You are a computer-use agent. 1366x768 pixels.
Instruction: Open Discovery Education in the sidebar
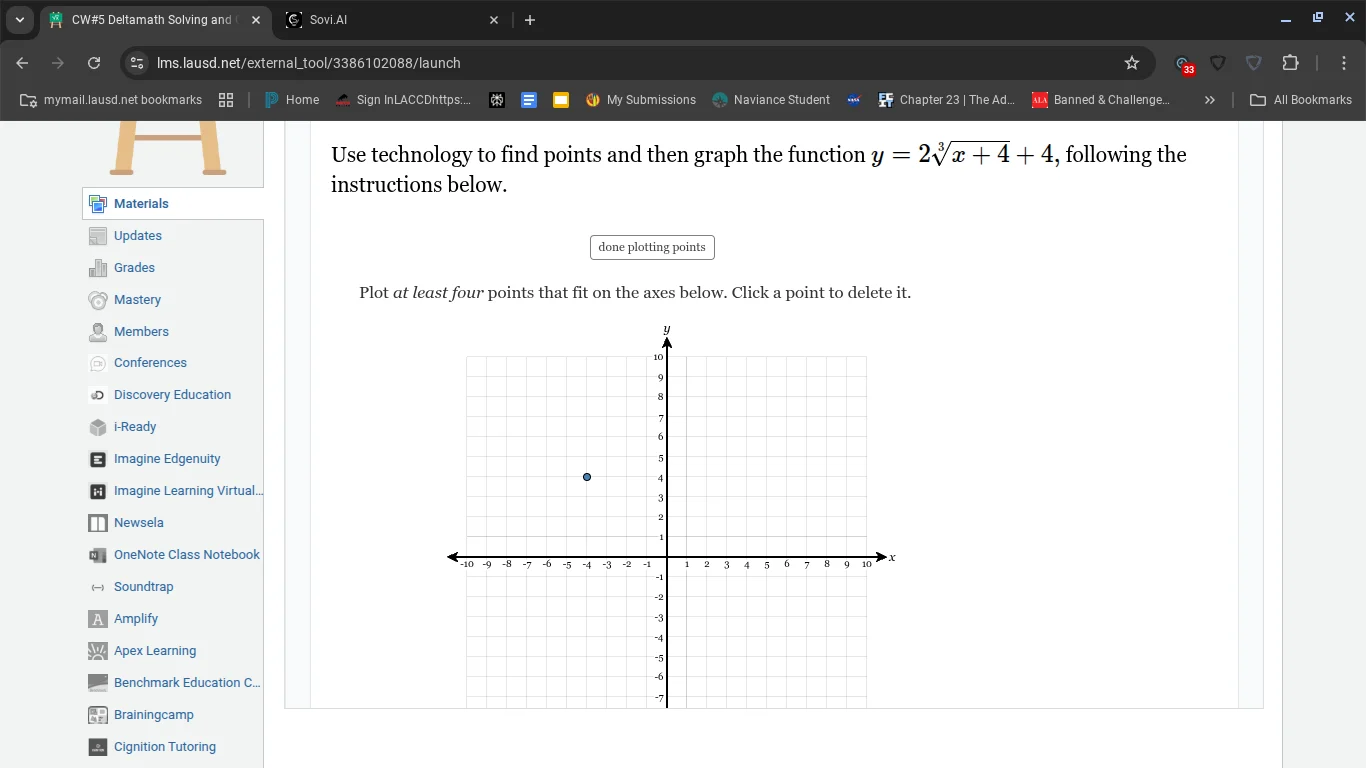(x=172, y=394)
